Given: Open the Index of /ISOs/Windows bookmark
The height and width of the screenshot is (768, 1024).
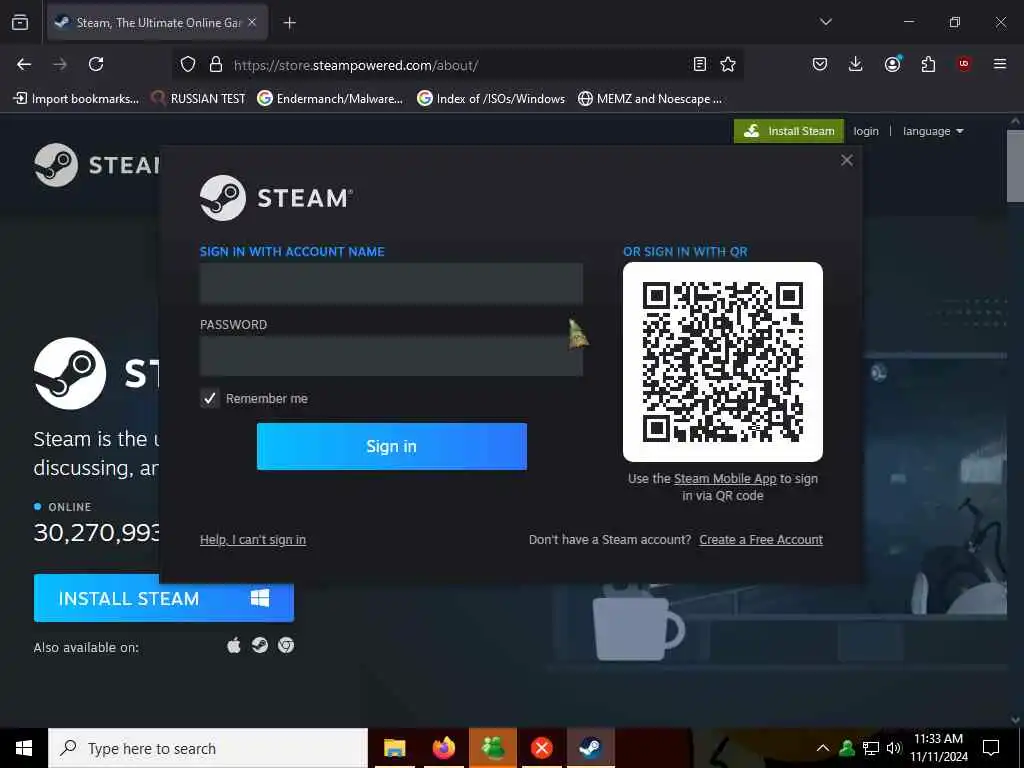Looking at the screenshot, I should click(491, 99).
